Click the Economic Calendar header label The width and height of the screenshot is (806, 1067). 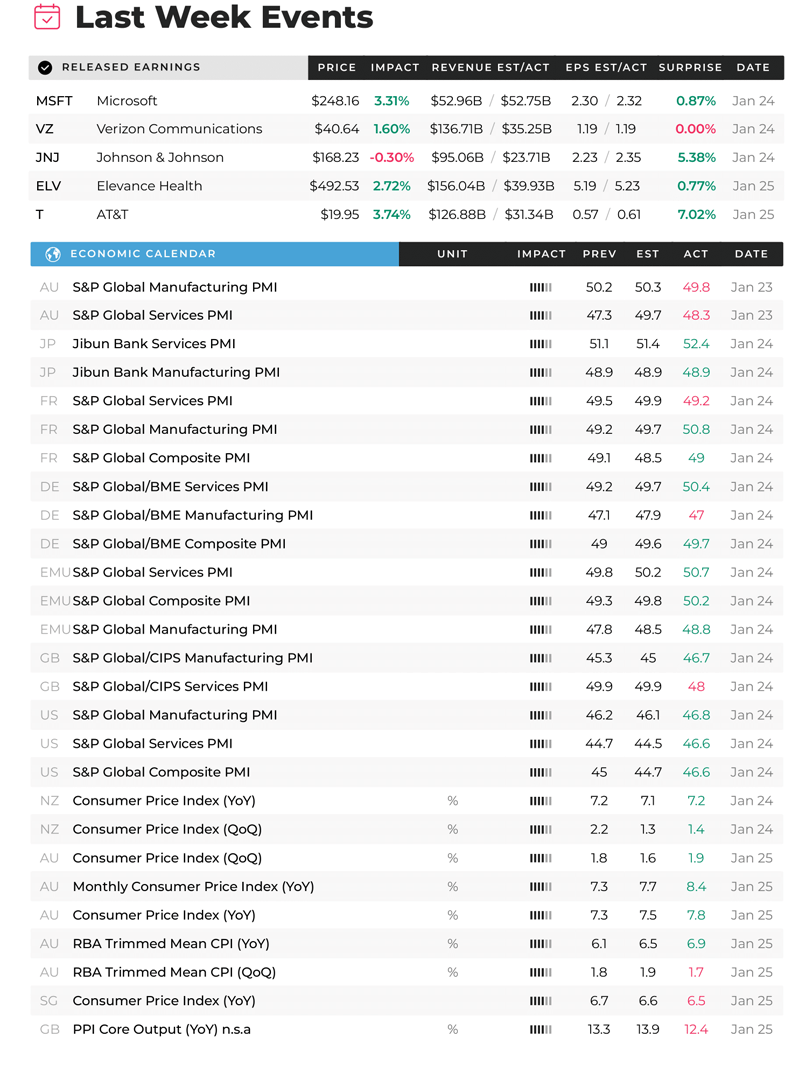143,254
